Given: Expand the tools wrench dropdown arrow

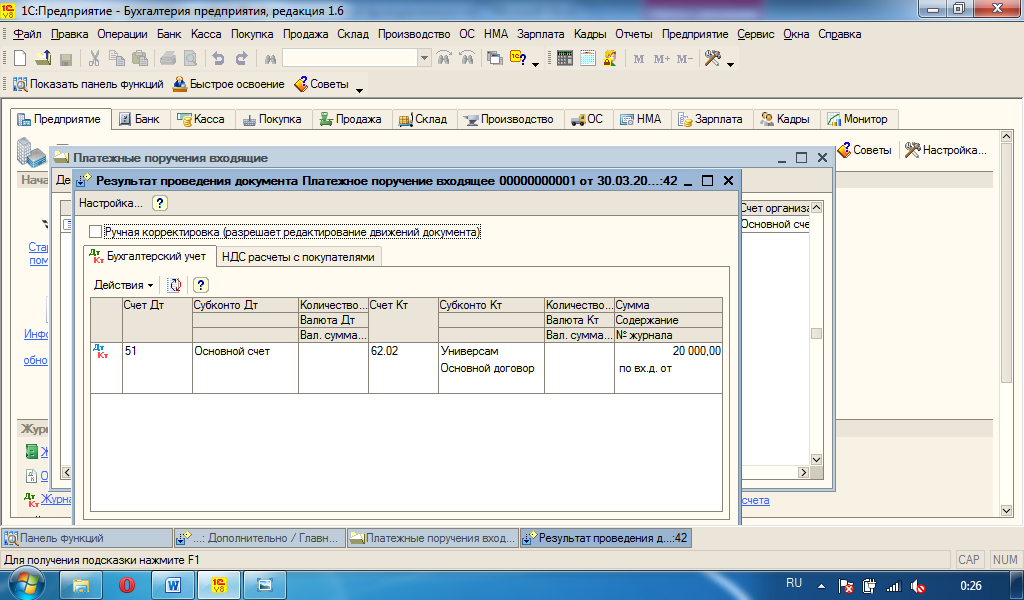Looking at the screenshot, I should (731, 64).
